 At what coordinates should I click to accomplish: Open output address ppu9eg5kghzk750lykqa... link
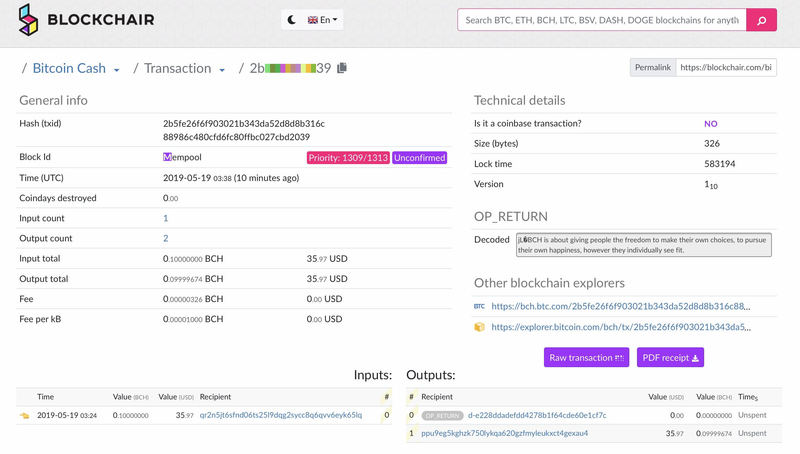(x=505, y=433)
